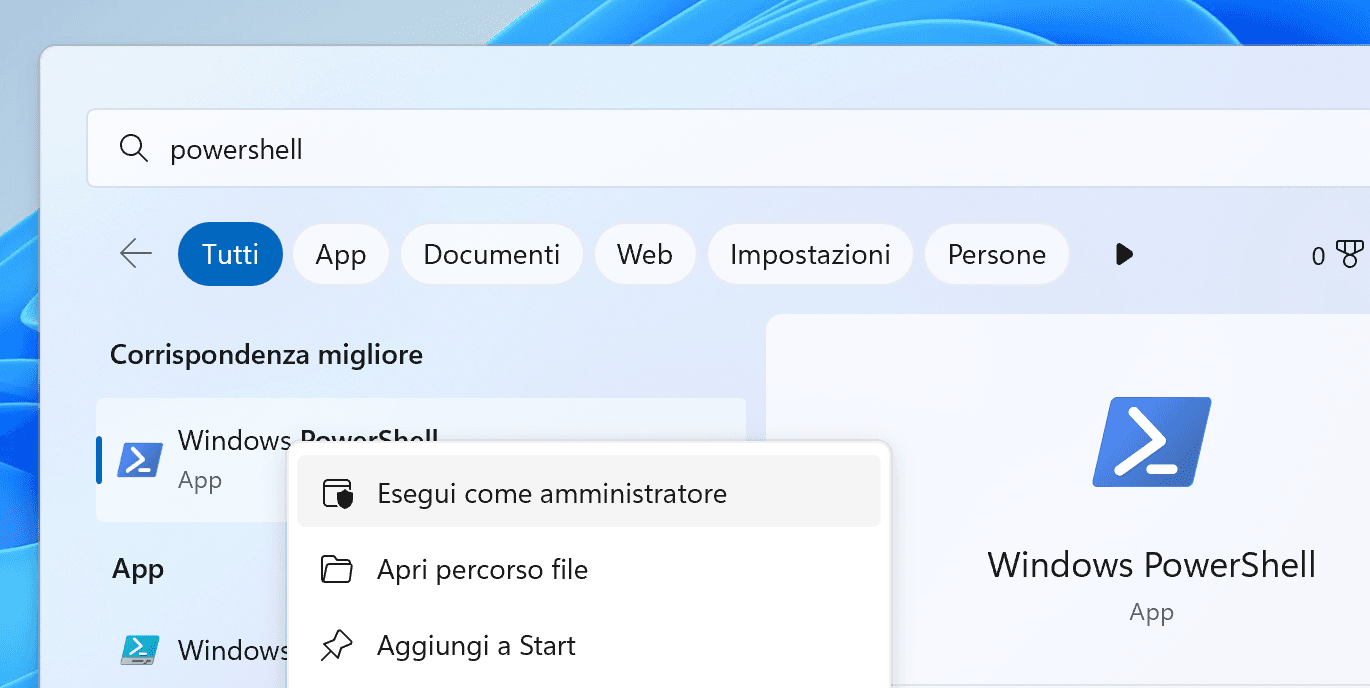Switch to the Persone filter tab

(x=996, y=254)
